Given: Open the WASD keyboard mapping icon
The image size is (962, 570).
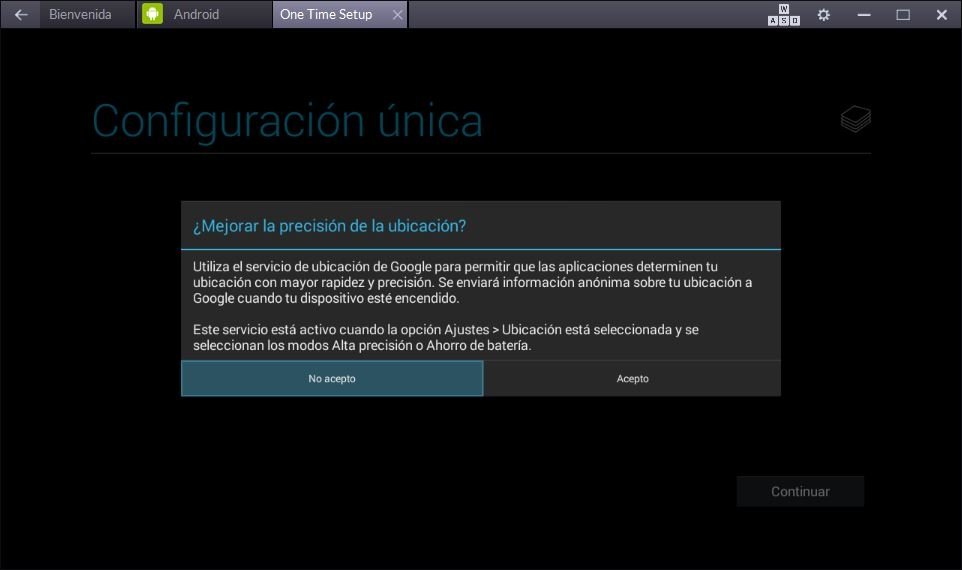Looking at the screenshot, I should click(783, 15).
